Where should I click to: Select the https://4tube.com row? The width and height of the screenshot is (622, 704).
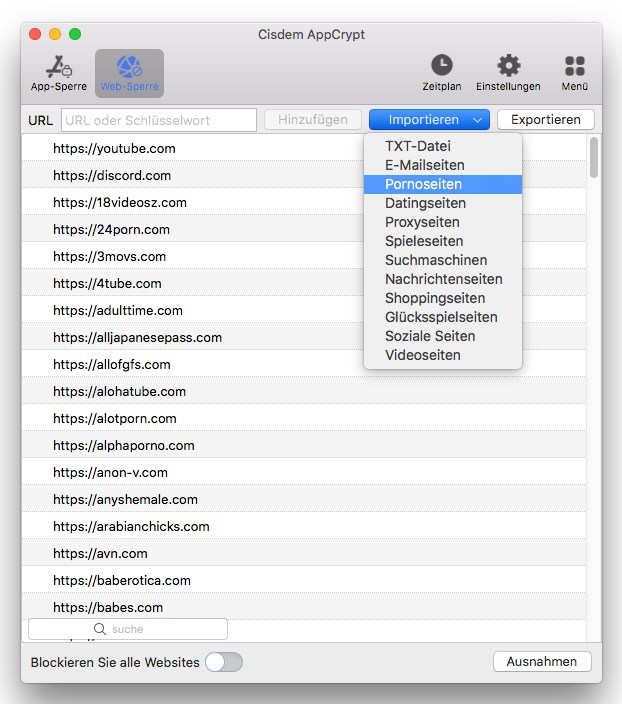tap(304, 283)
